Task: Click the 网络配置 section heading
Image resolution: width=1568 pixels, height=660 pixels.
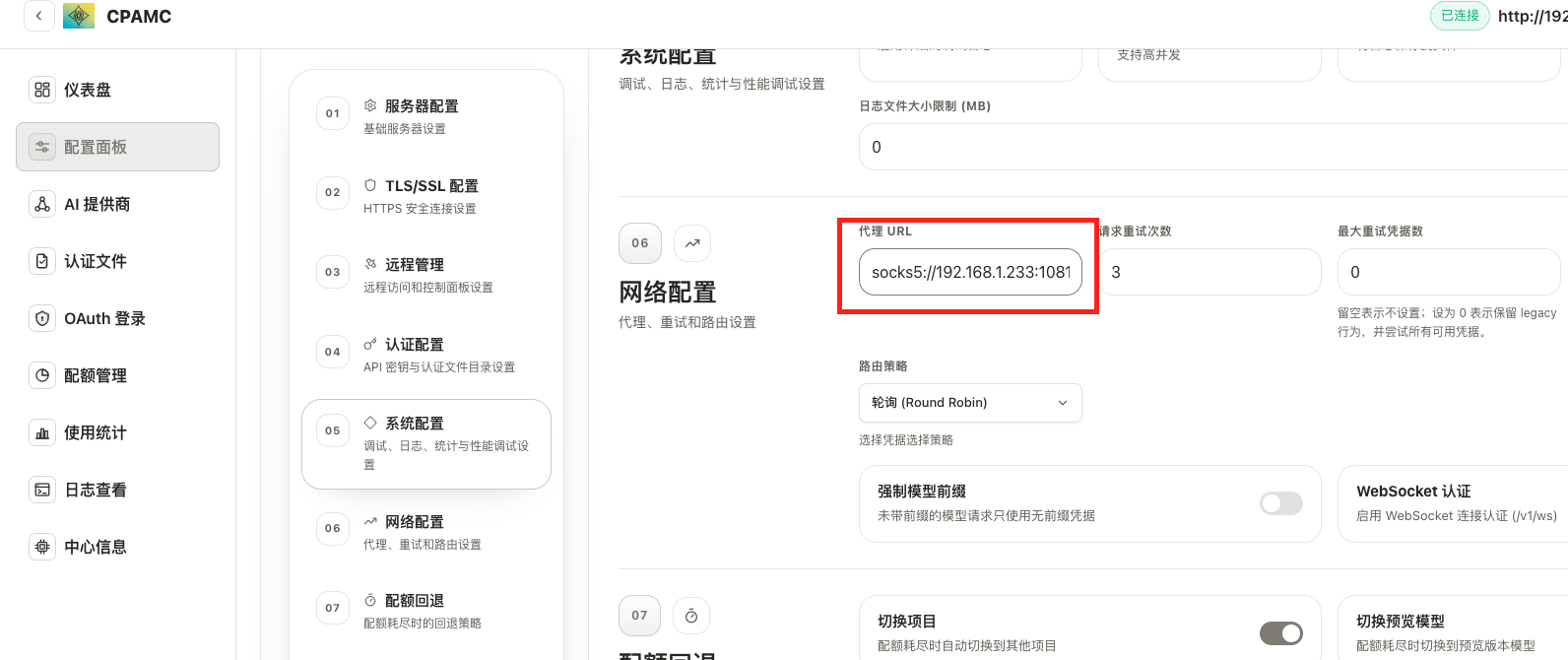Action: coord(668,293)
